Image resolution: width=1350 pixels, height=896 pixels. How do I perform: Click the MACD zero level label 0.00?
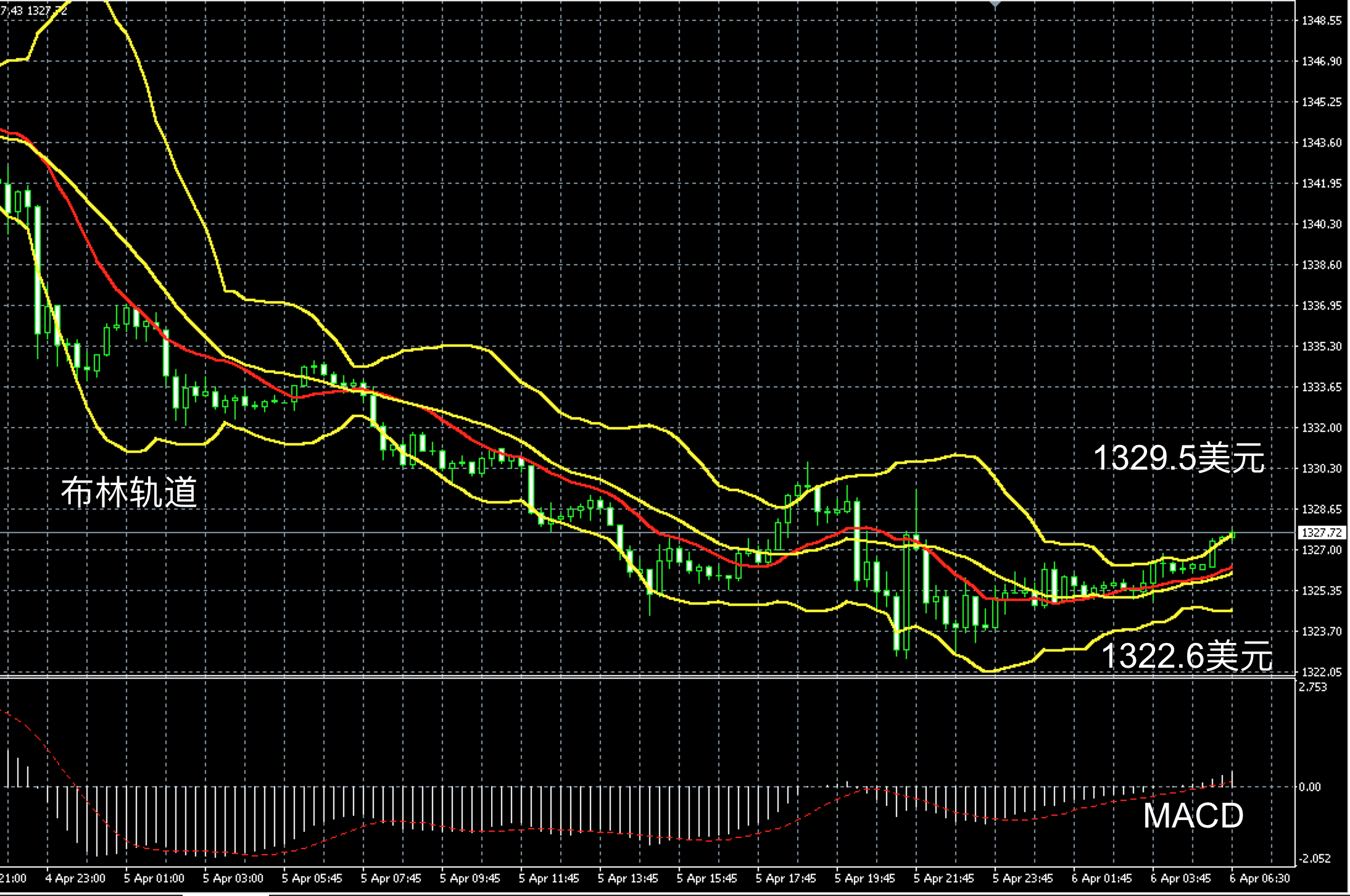[1309, 787]
